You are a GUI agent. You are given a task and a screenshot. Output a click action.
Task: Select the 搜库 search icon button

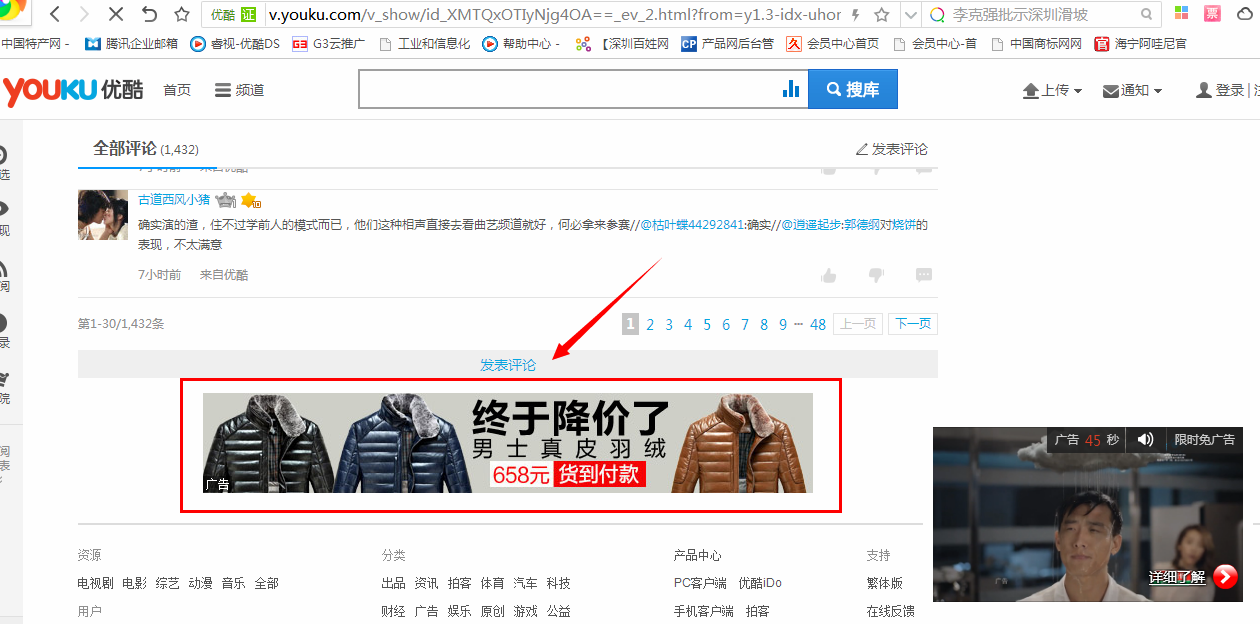(852, 89)
